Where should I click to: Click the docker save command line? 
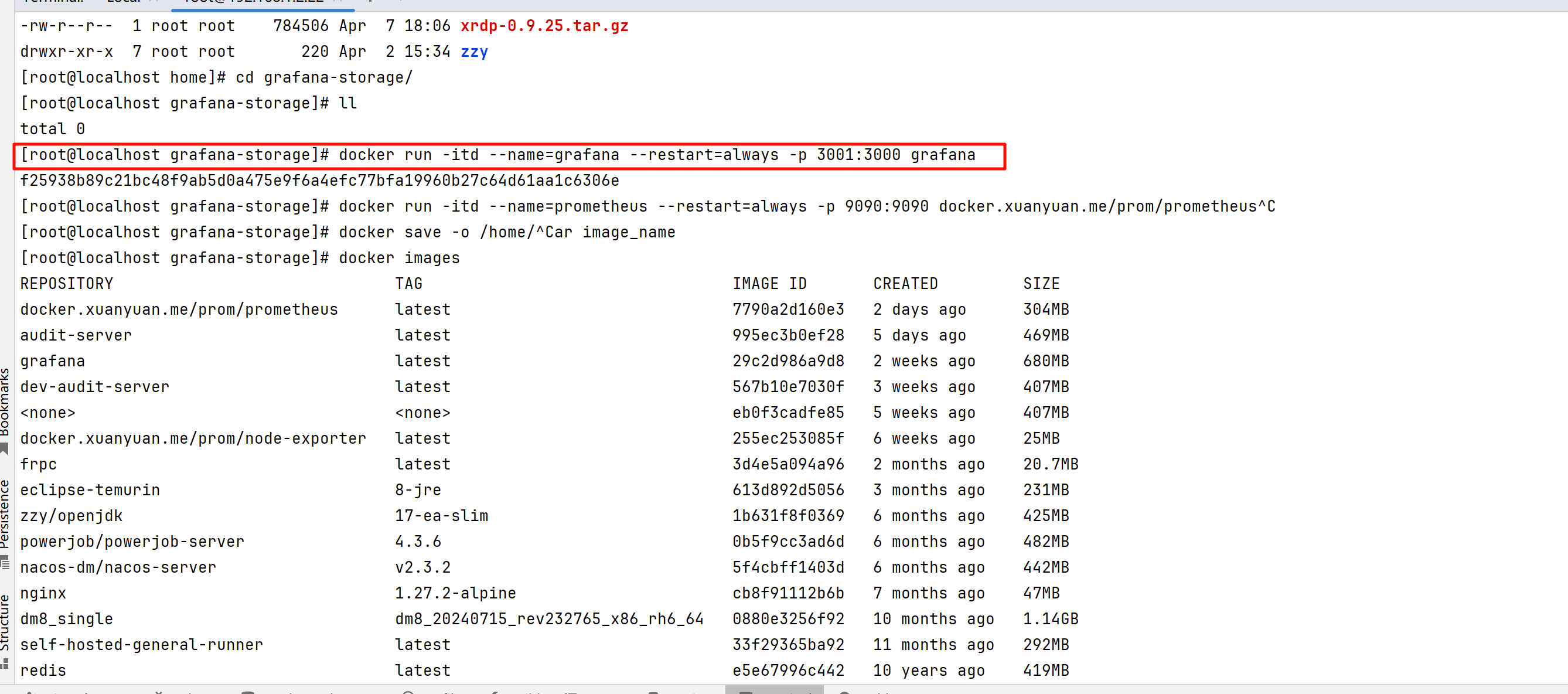[506, 233]
